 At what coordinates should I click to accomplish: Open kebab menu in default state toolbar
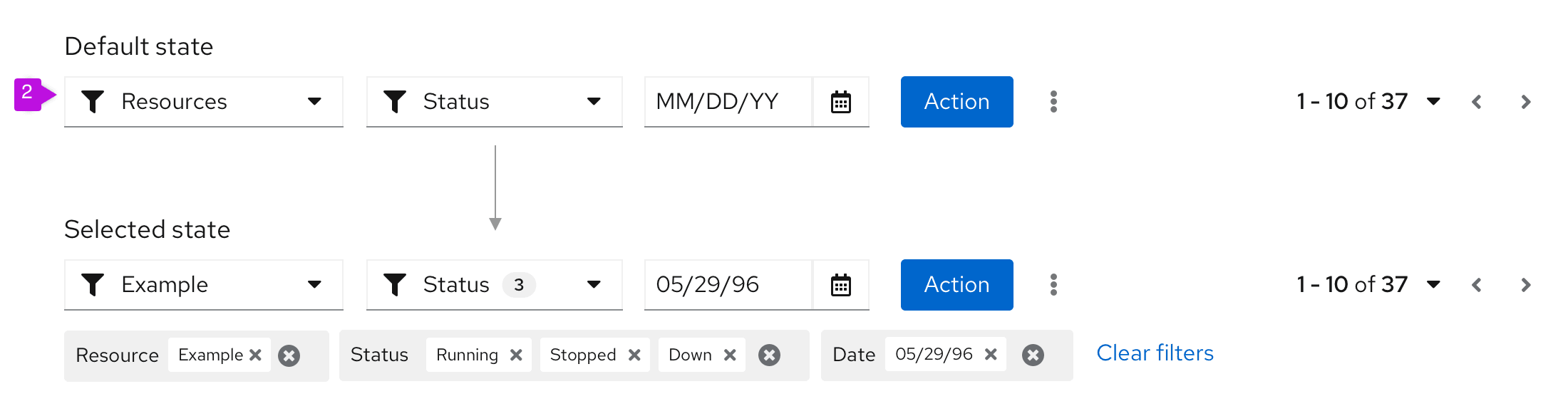click(1053, 102)
